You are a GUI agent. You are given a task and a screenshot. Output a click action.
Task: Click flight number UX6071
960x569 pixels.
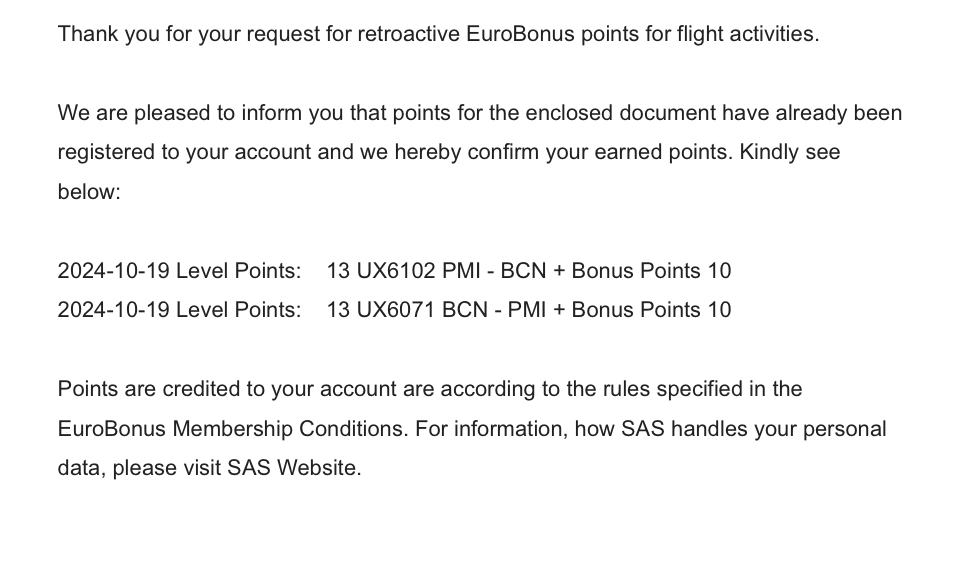pos(395,310)
